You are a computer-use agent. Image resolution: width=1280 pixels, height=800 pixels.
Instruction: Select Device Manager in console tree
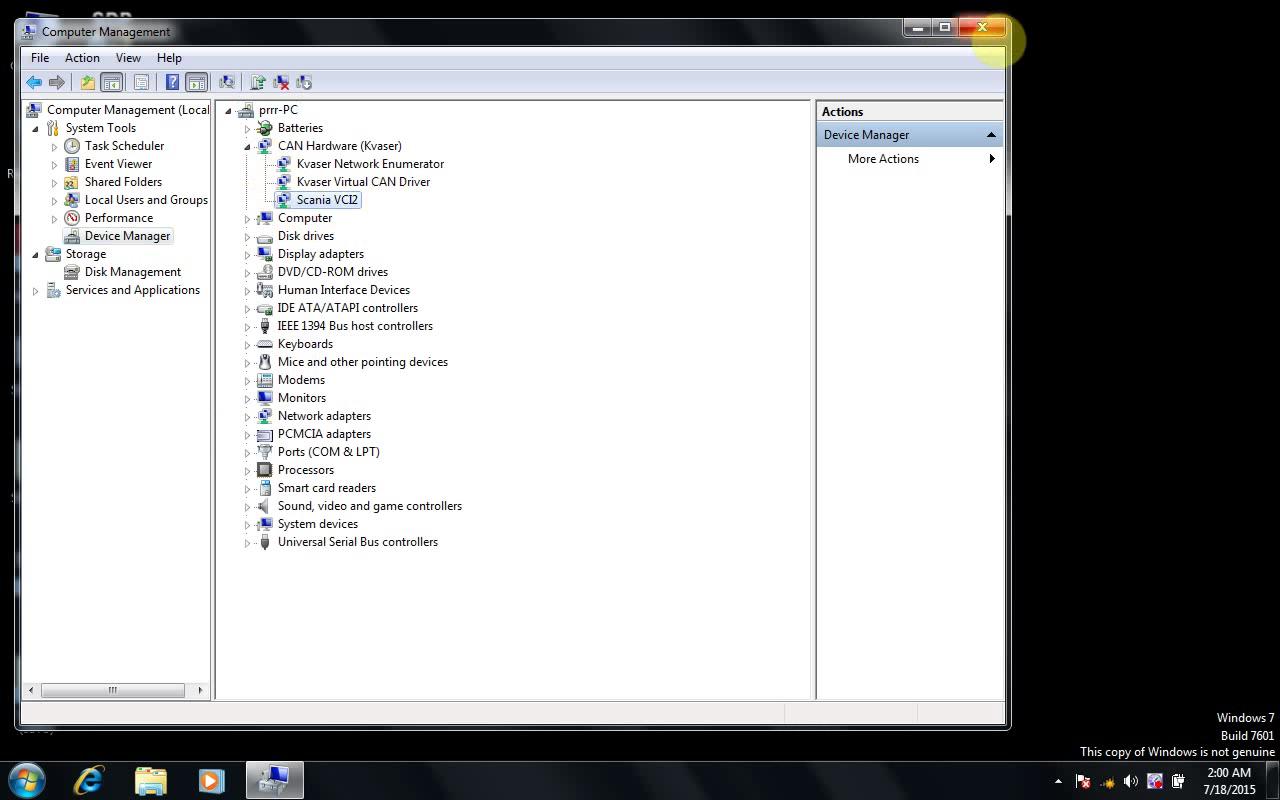(x=128, y=236)
